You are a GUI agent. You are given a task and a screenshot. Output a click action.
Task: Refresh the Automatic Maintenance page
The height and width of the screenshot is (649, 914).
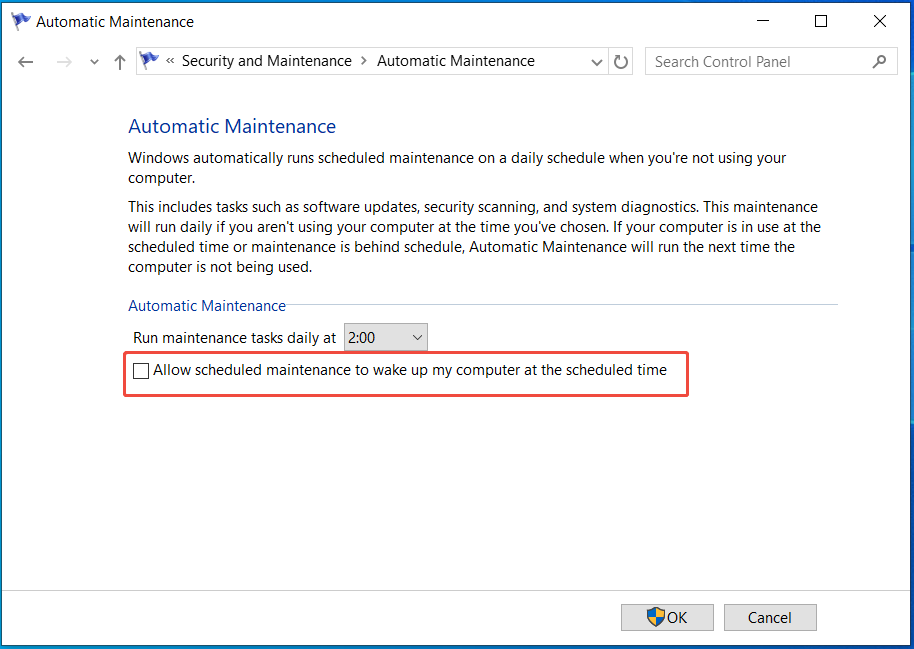(620, 61)
